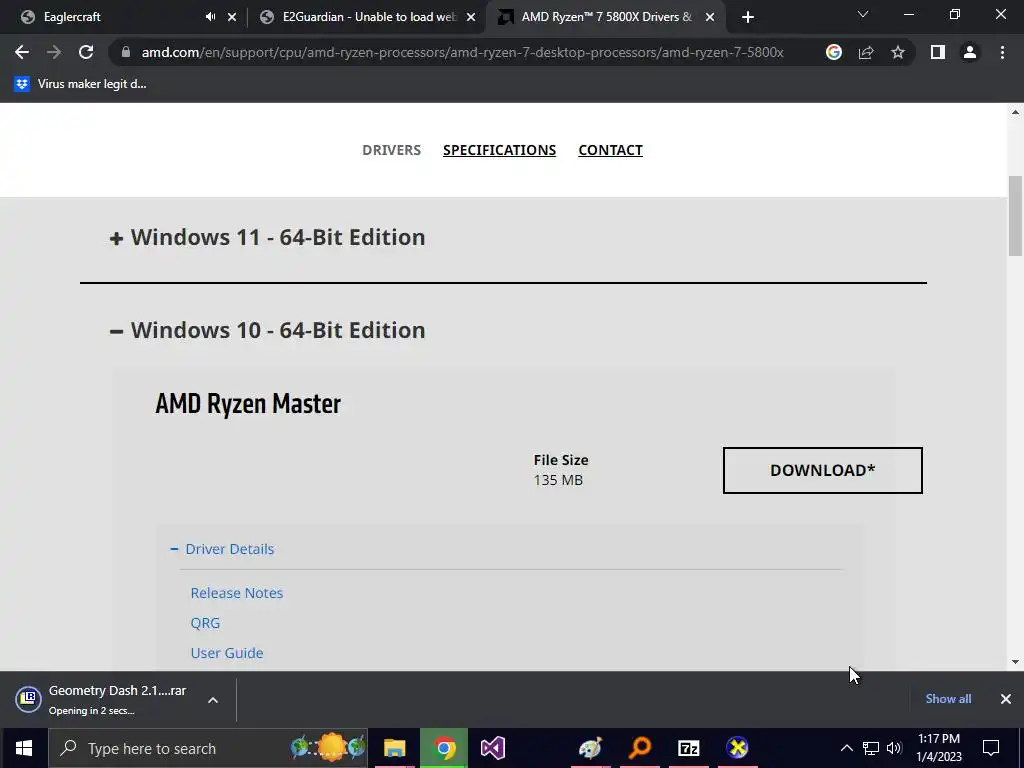The height and width of the screenshot is (768, 1024).
Task: Go to the CONTACT section
Action: [611, 150]
